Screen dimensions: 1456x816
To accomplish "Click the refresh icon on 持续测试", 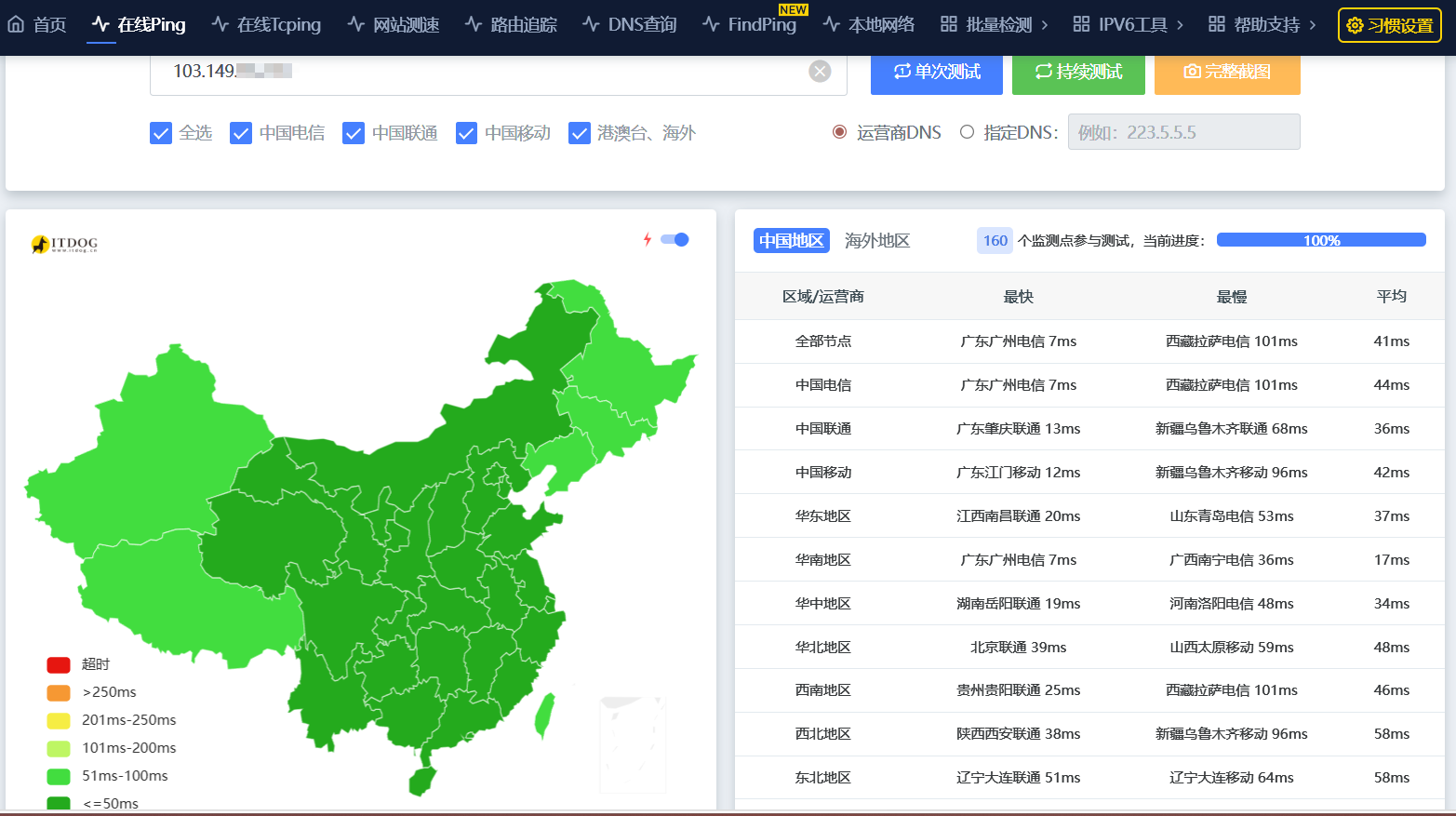I will [1044, 72].
